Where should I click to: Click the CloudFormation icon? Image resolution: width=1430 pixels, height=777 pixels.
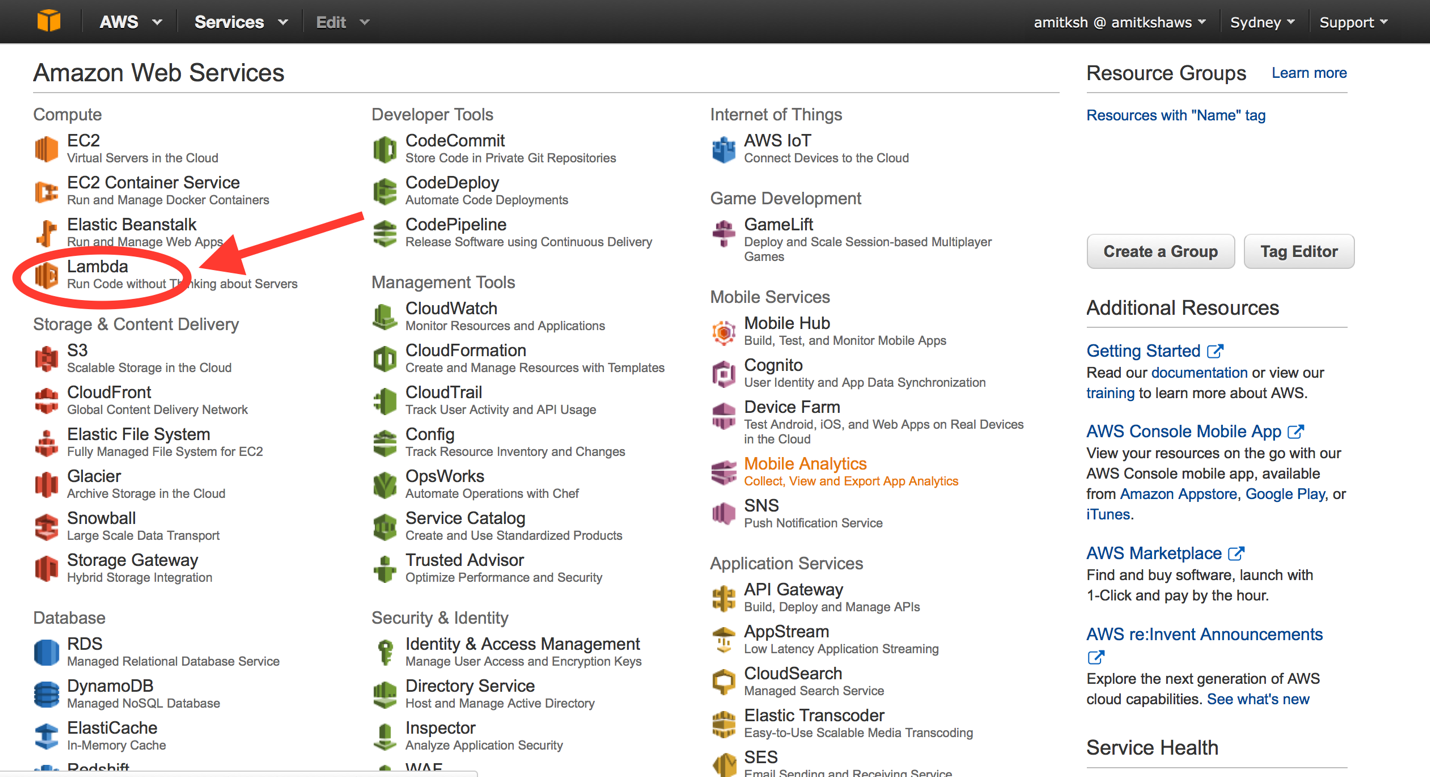(x=385, y=359)
